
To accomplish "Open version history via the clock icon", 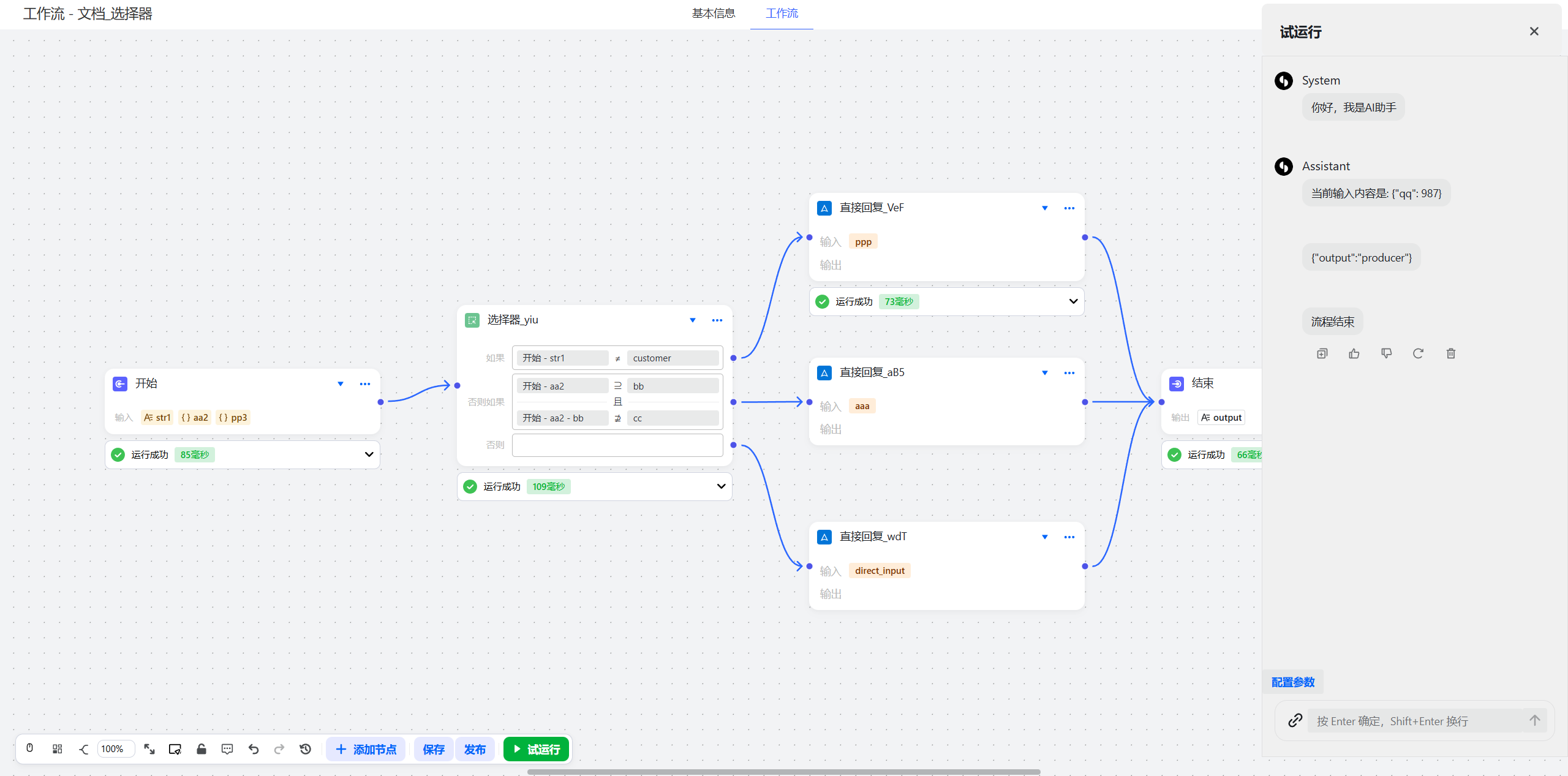I will [305, 748].
